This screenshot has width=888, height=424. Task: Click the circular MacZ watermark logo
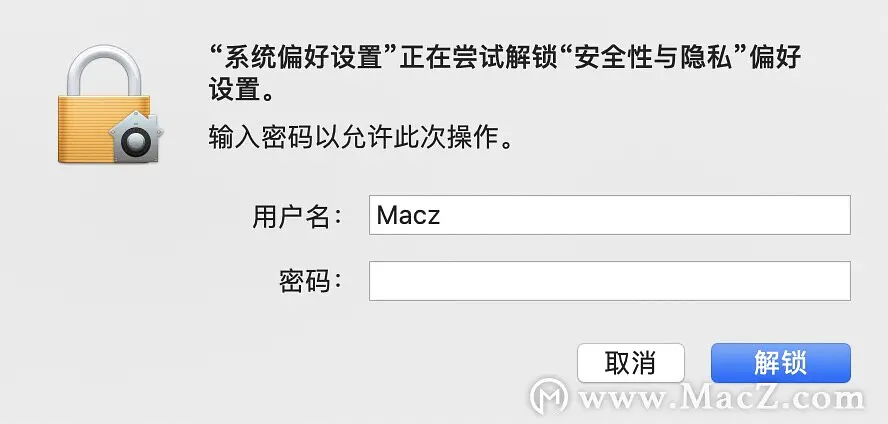pos(549,396)
